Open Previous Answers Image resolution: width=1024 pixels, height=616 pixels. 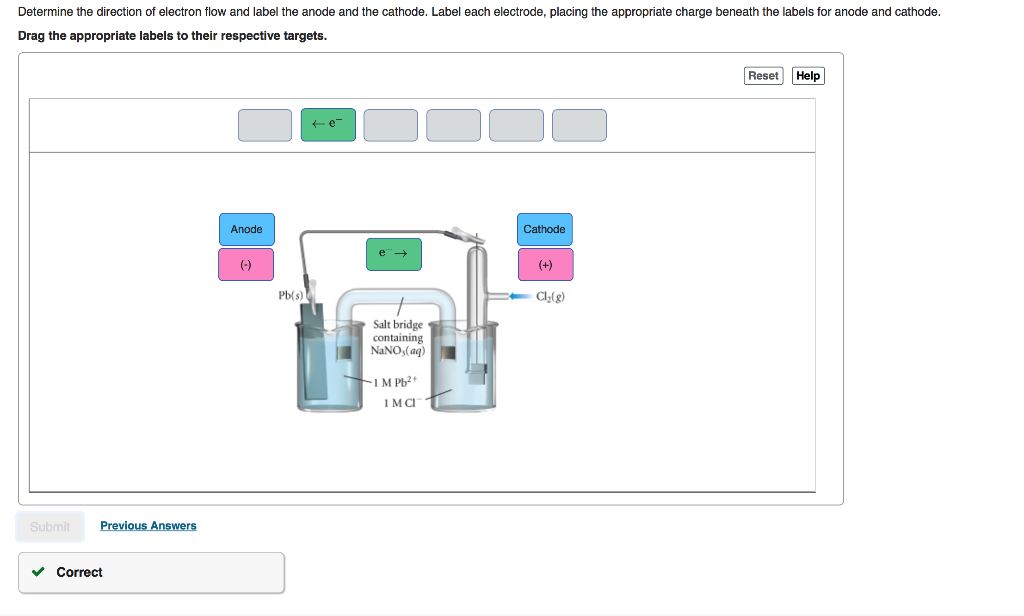click(148, 525)
